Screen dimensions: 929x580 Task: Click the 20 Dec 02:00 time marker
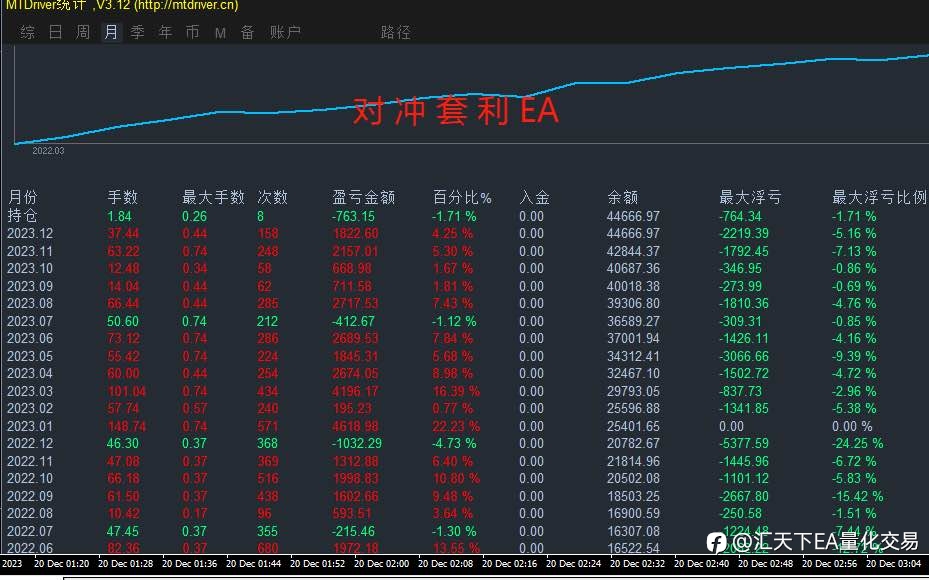point(382,563)
